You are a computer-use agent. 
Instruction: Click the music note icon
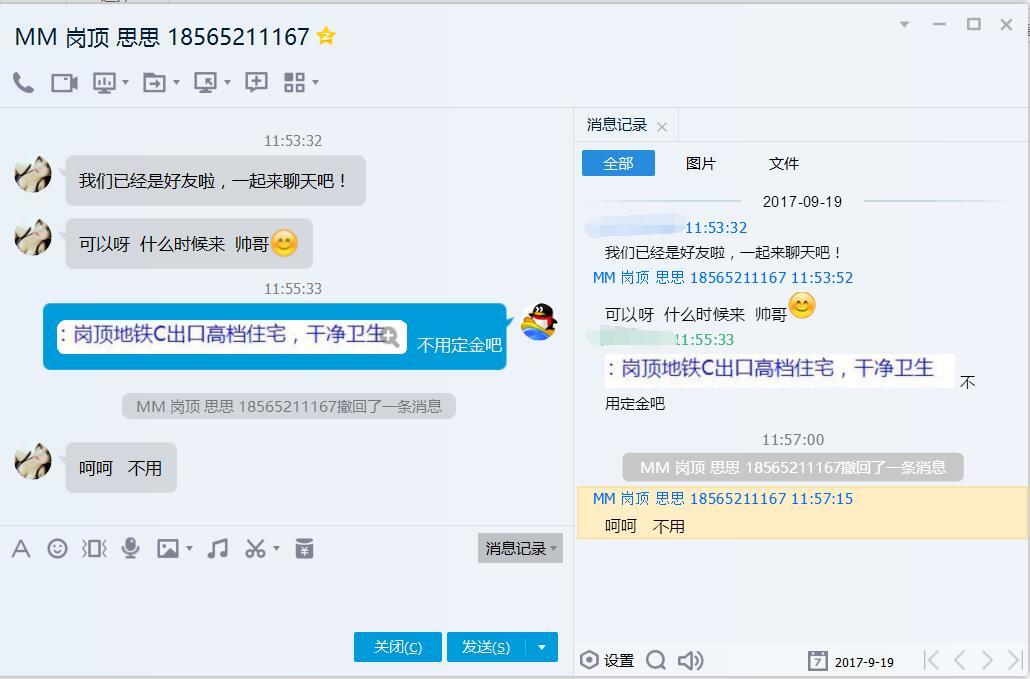(217, 548)
